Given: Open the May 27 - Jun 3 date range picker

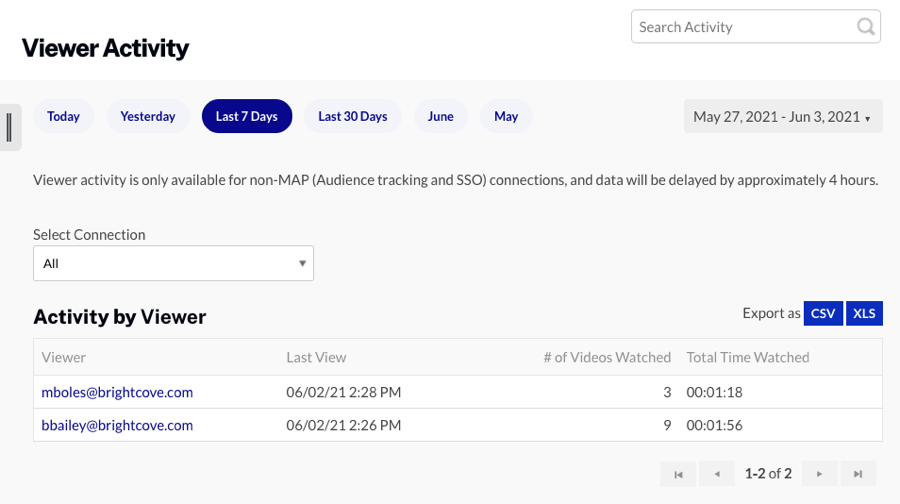Looking at the screenshot, I should point(783,117).
